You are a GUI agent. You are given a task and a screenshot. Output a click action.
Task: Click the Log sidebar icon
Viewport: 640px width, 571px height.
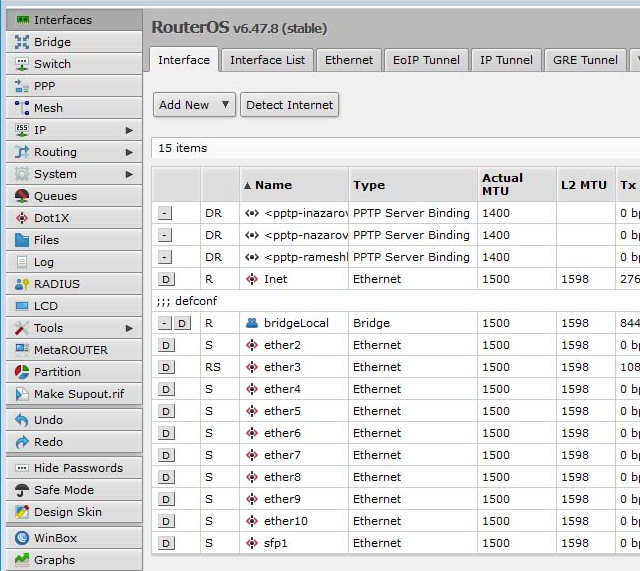tap(22, 262)
